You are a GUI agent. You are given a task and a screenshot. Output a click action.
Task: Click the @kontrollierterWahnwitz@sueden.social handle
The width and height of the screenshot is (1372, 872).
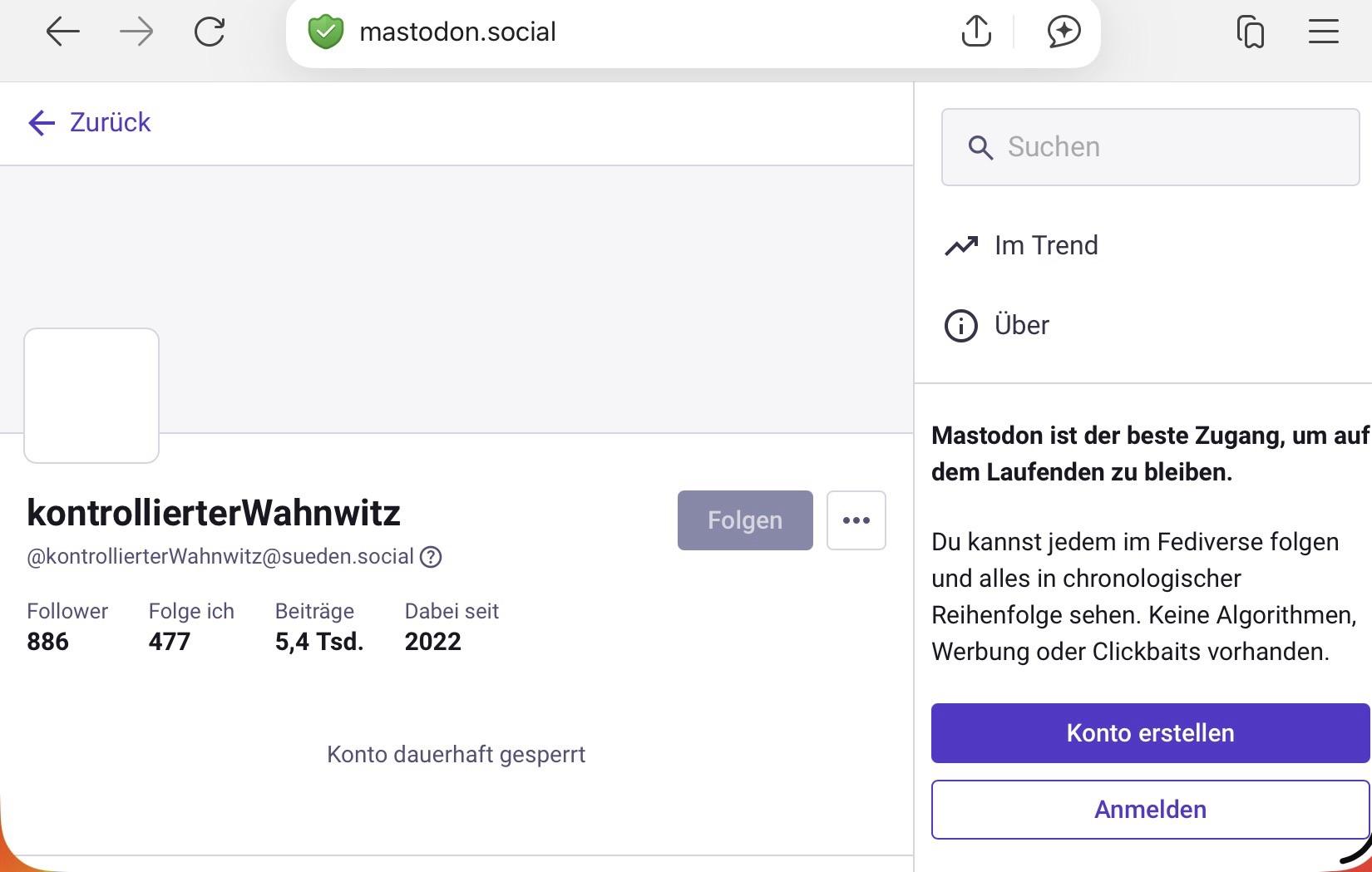(220, 557)
